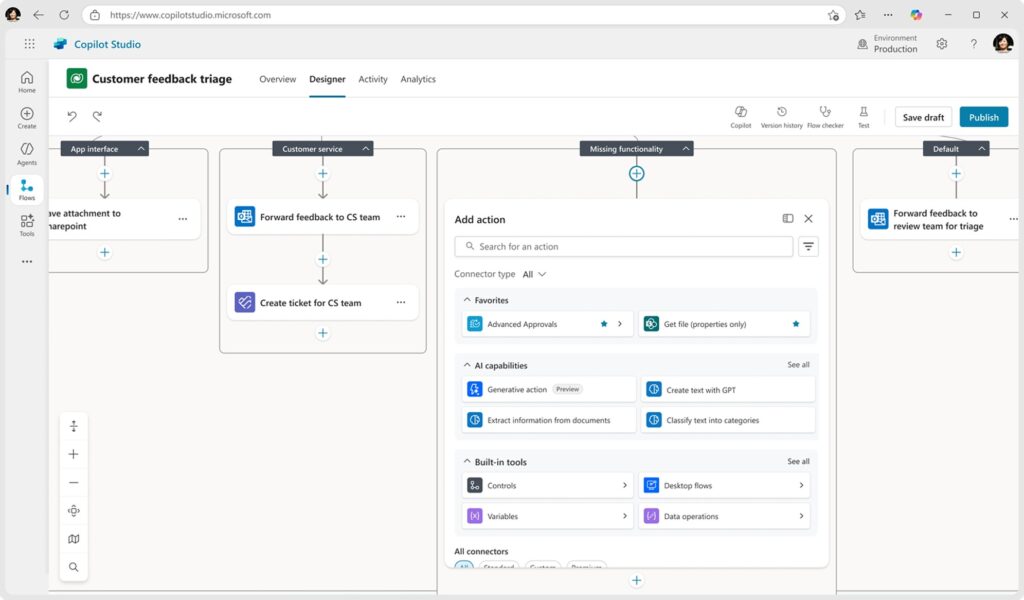This screenshot has width=1024, height=600.
Task: Open the Flows section in the left sidebar
Action: click(x=26, y=188)
